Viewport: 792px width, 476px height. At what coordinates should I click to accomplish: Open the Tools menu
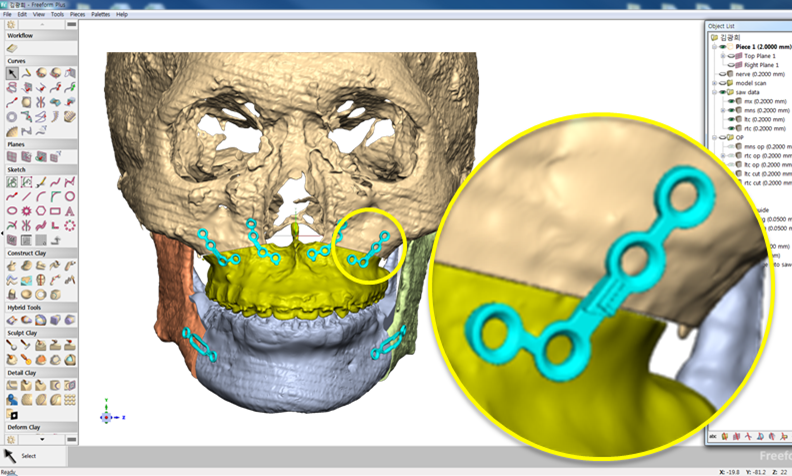pos(57,15)
